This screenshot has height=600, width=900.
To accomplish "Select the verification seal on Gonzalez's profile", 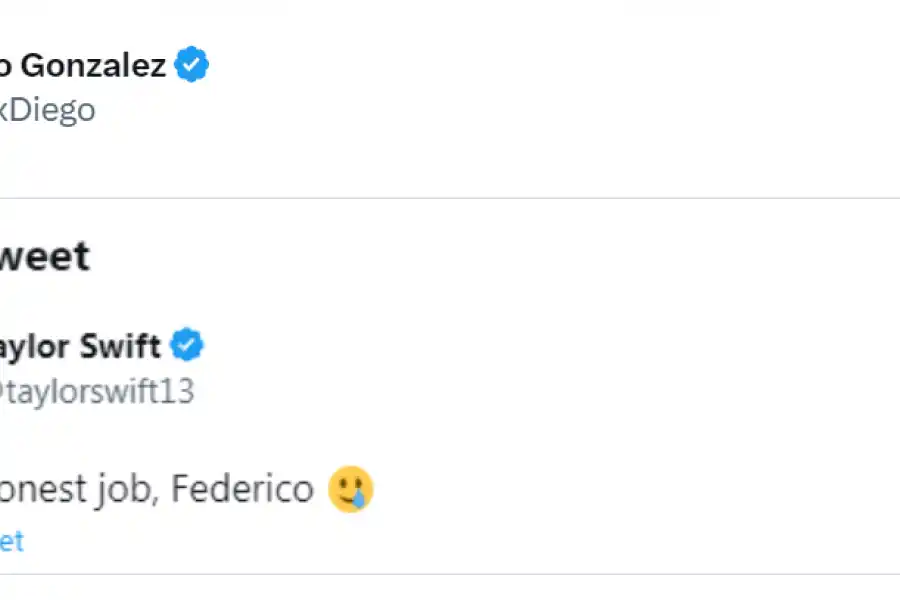I will [190, 64].
